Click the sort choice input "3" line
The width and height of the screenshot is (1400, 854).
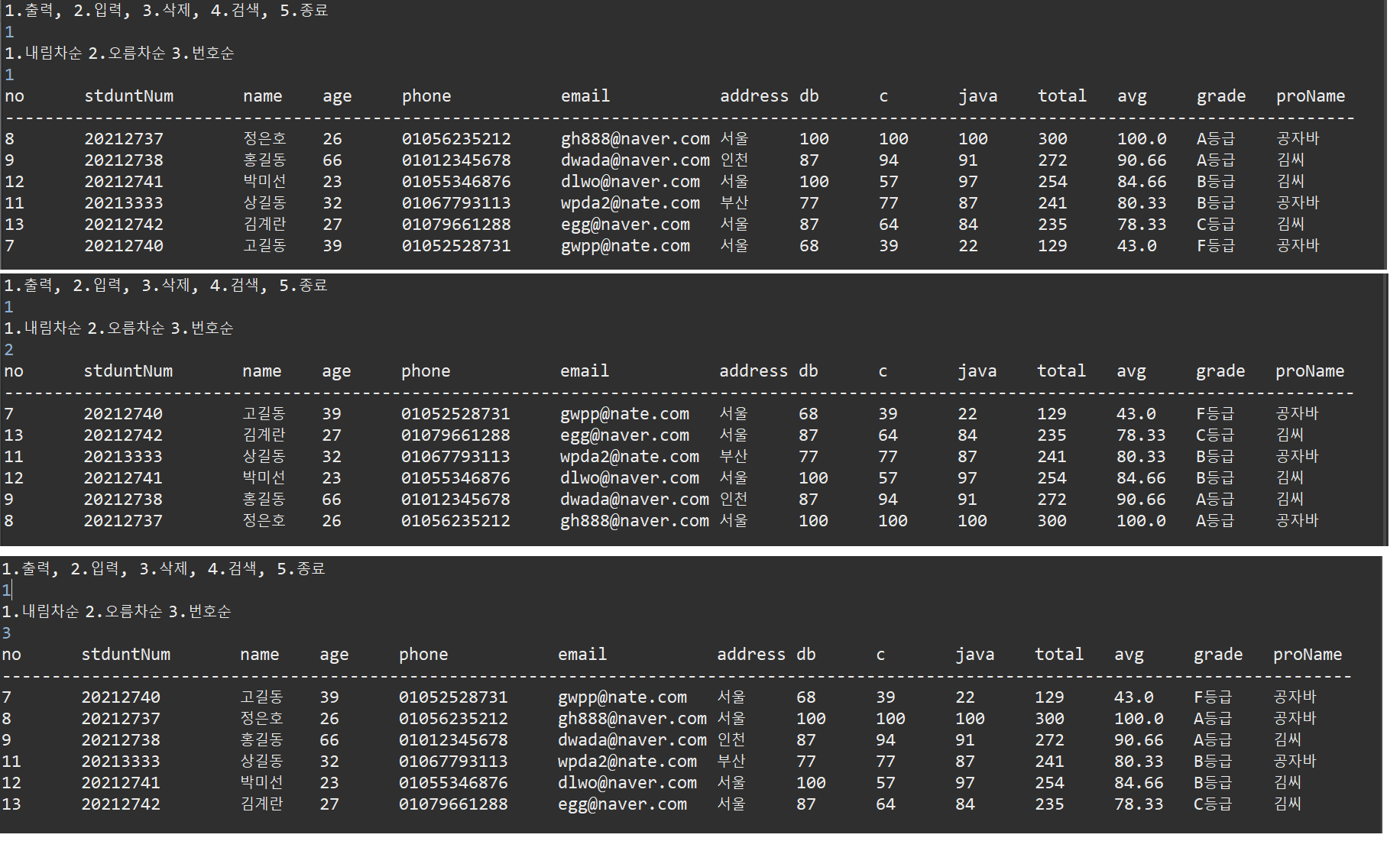pos(7,633)
